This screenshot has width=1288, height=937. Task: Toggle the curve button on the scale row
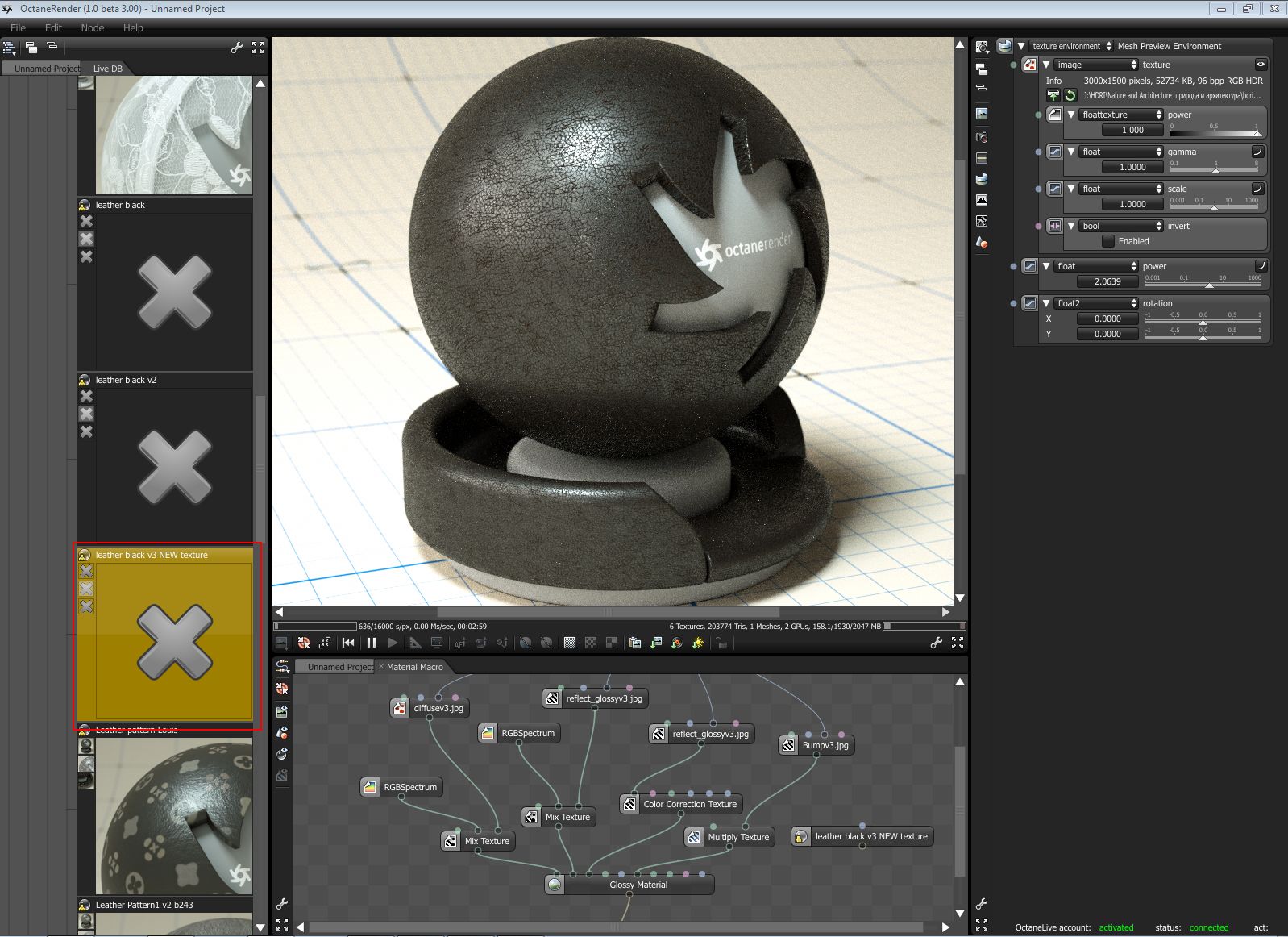(1257, 189)
